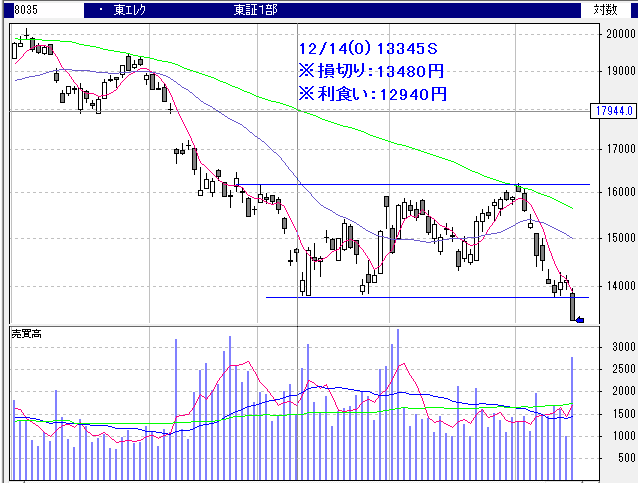Click the blue horizontal resistance line near 16000

click(400, 185)
